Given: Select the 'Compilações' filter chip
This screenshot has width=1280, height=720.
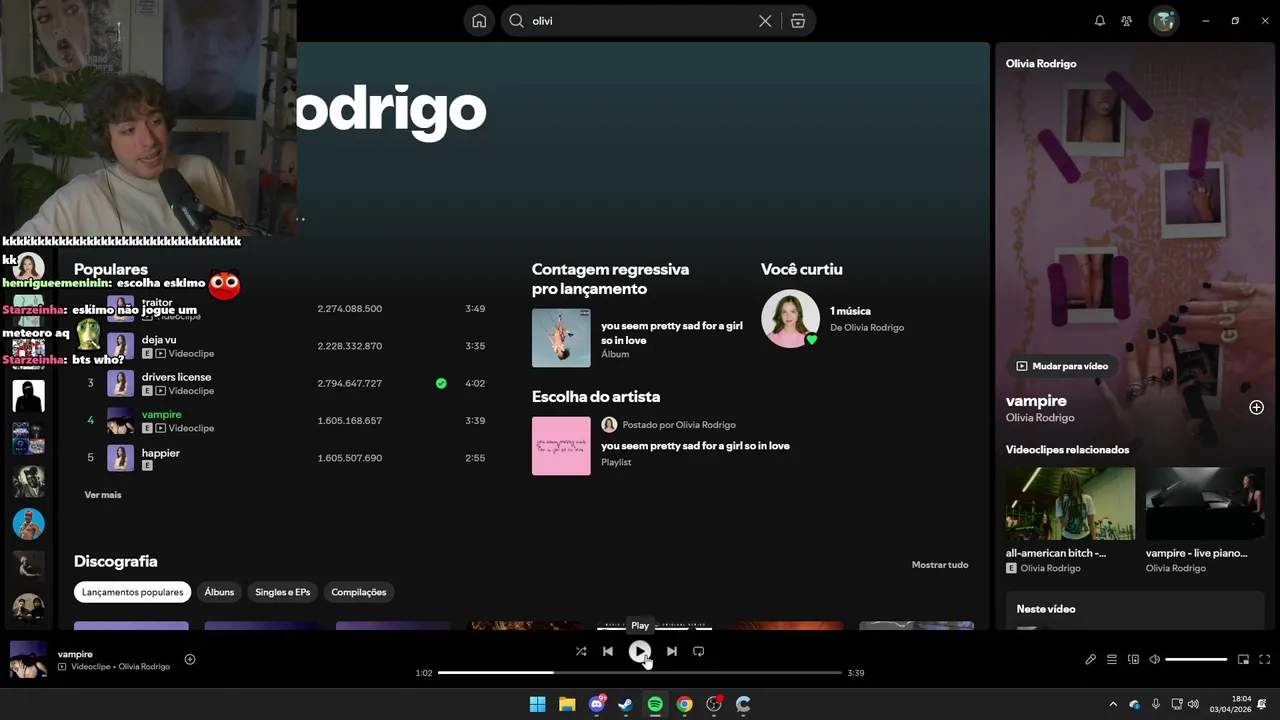Looking at the screenshot, I should coord(359,592).
